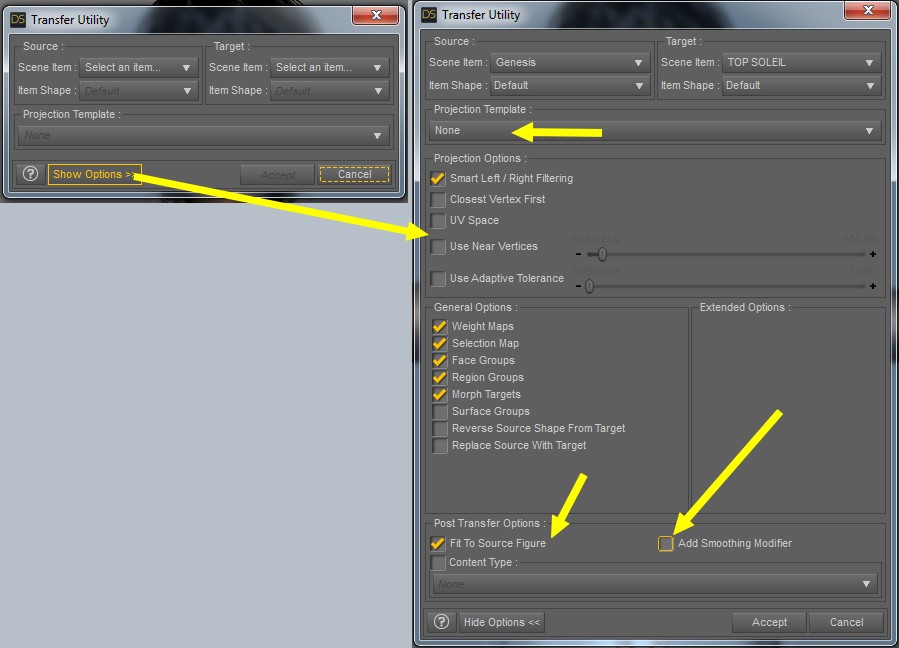Image resolution: width=899 pixels, height=648 pixels.
Task: Open Content Type None dropdown
Action: 655,584
